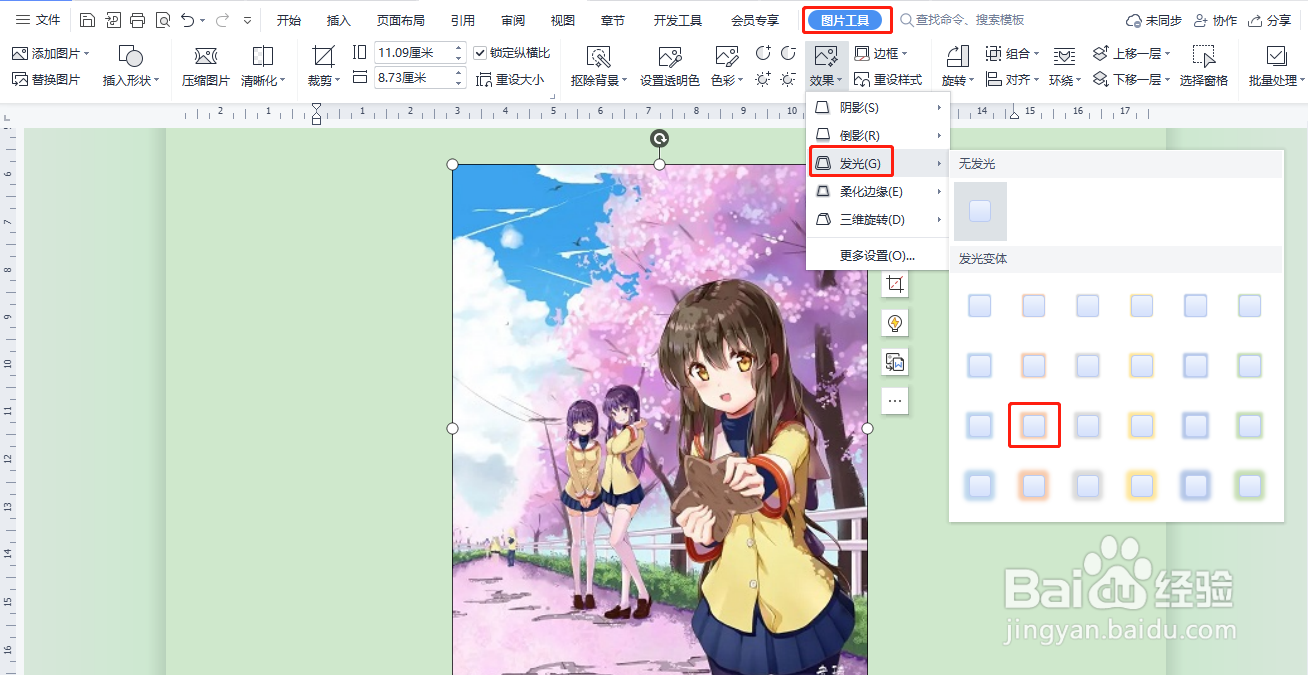The height and width of the screenshot is (675, 1308).
Task: Click 上移一层 (Bring Forward) button
Action: click(x=1131, y=53)
